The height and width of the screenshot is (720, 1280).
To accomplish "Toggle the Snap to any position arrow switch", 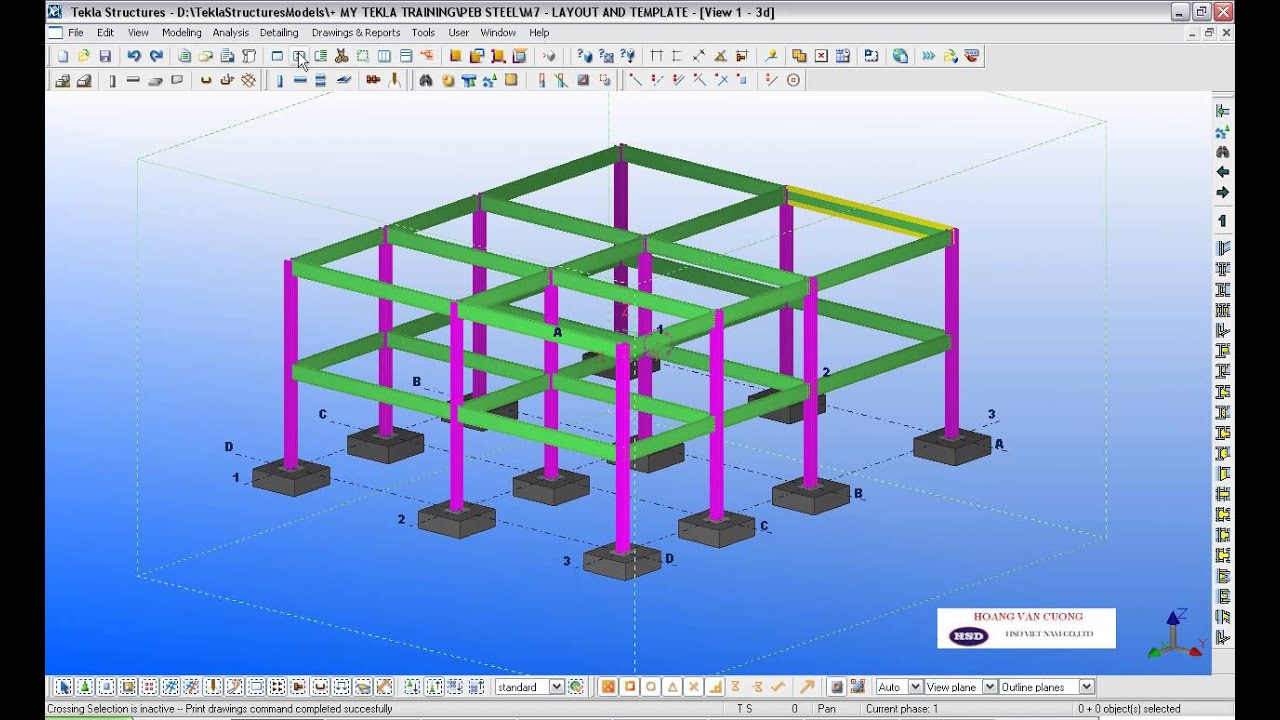I will click(x=807, y=687).
